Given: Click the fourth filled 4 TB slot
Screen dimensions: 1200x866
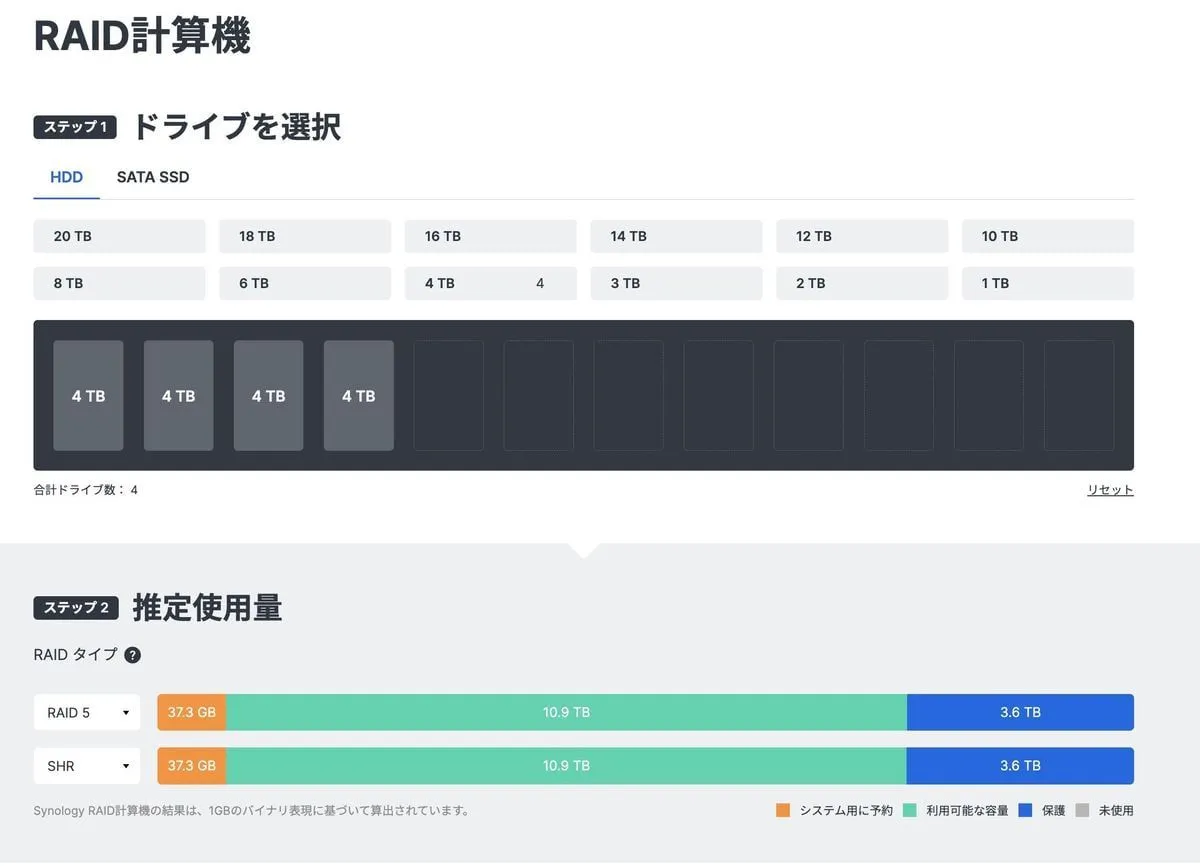Looking at the screenshot, I should click(x=358, y=396).
